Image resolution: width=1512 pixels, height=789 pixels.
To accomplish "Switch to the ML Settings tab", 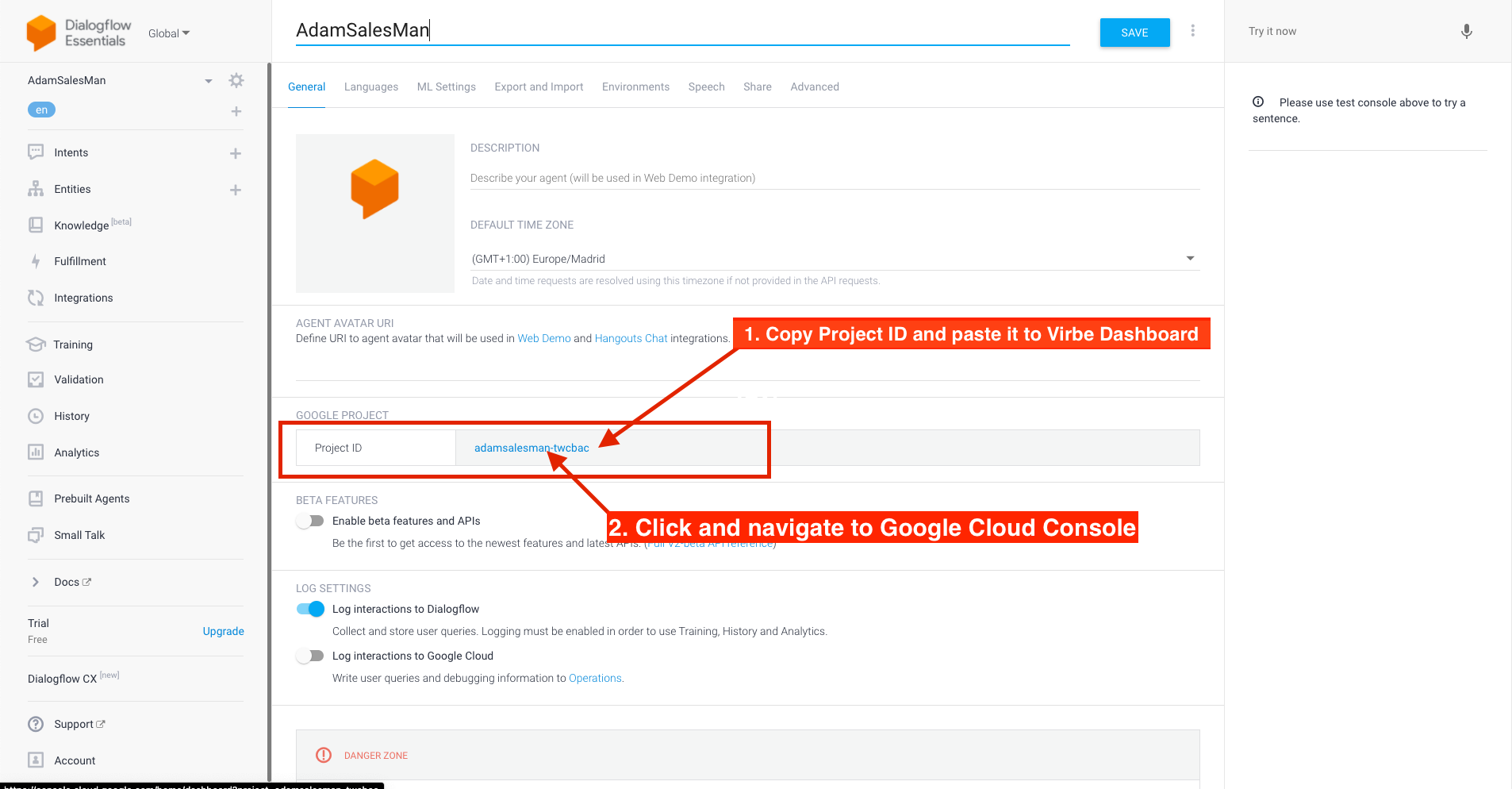I will pos(447,87).
